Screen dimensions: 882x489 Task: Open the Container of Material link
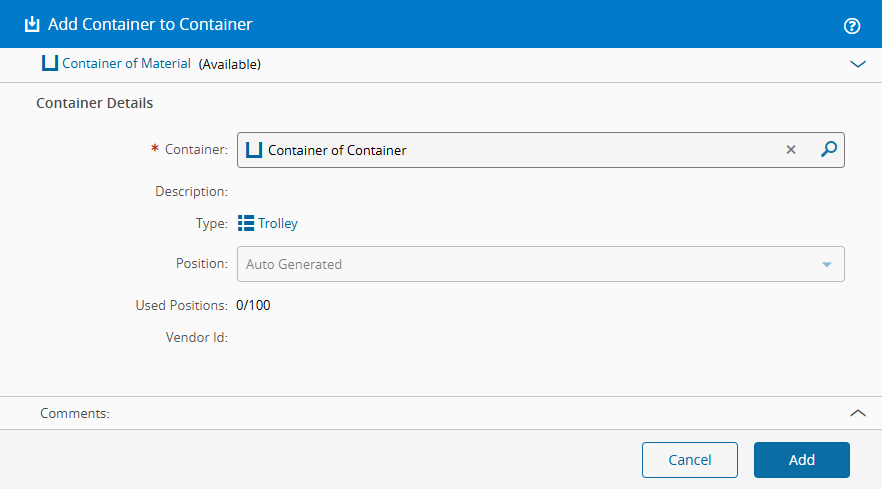(126, 64)
